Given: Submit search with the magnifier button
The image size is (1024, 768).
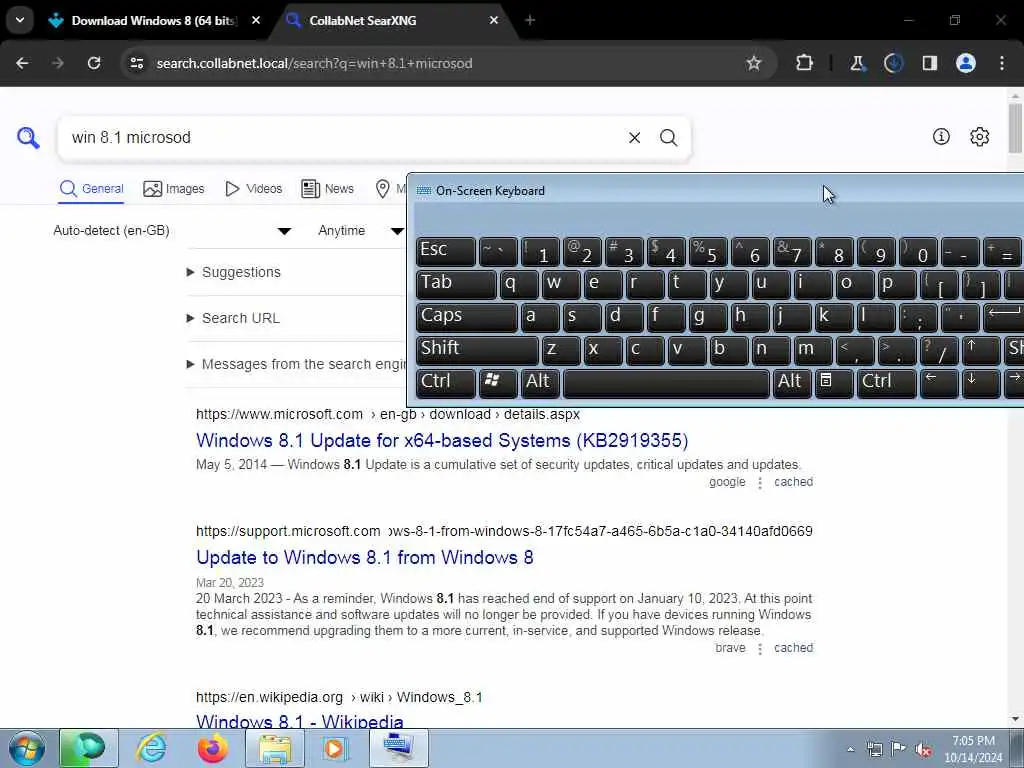Looking at the screenshot, I should coord(668,138).
